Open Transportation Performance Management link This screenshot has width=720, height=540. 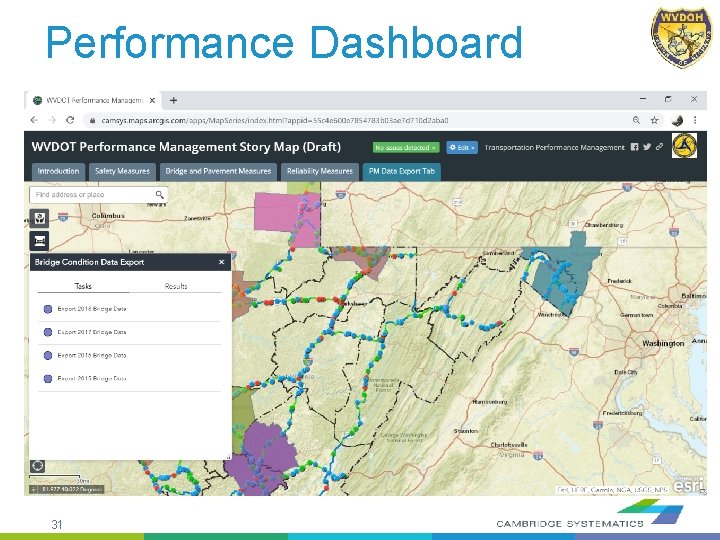pos(554,147)
